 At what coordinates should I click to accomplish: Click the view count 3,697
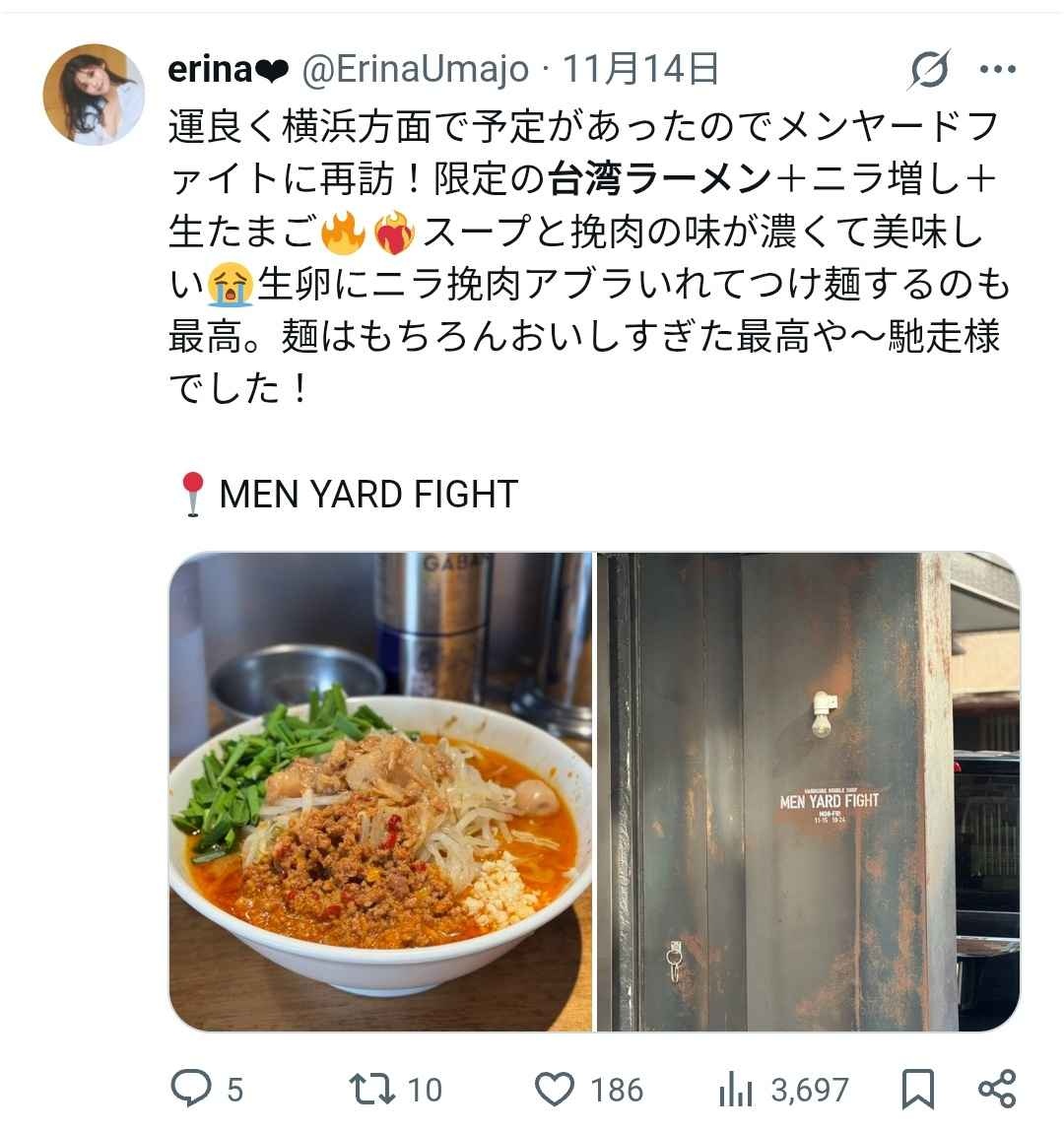[x=810, y=1090]
